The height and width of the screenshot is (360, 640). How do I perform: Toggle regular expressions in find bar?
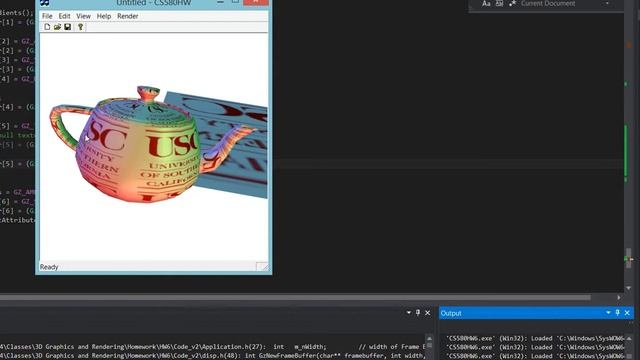[x=512, y=4]
